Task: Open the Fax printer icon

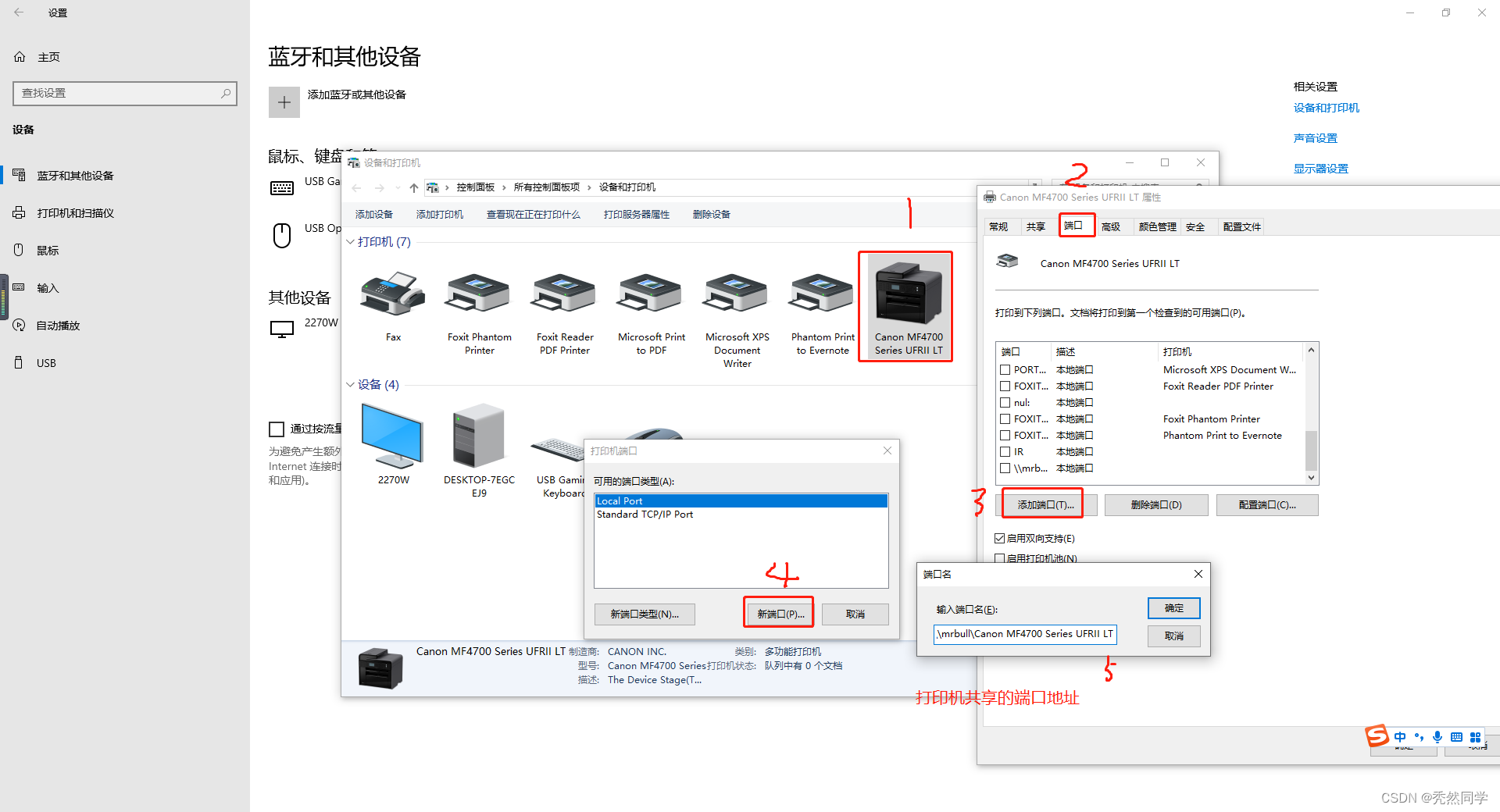Action: click(393, 294)
